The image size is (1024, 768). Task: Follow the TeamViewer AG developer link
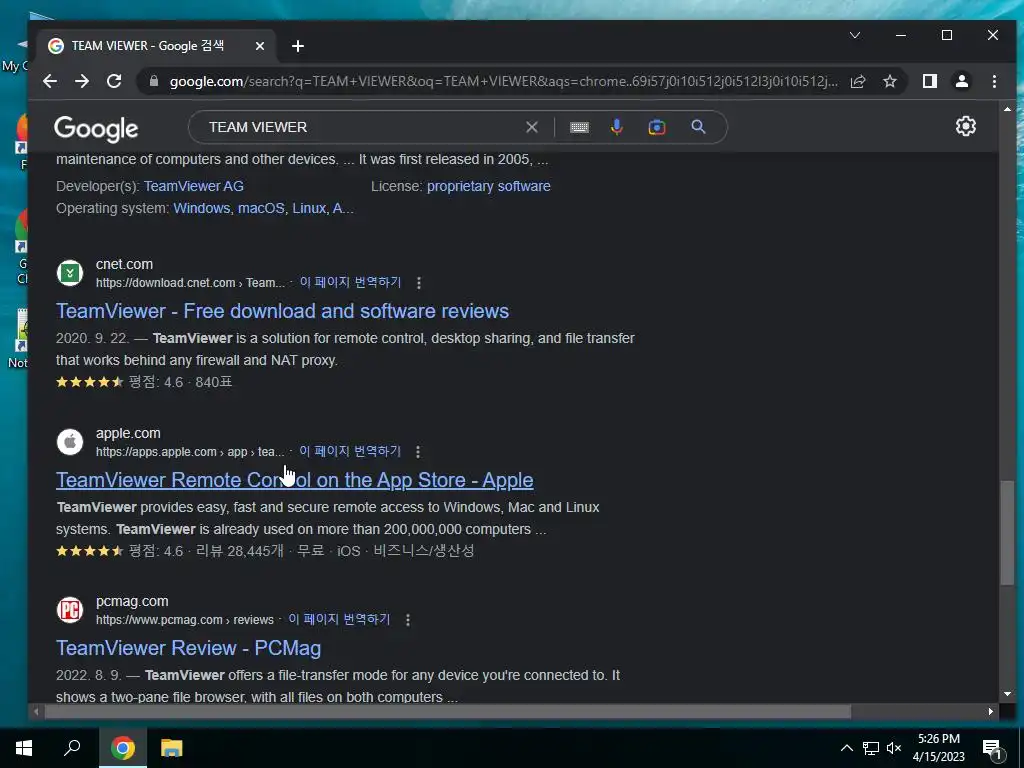click(194, 186)
